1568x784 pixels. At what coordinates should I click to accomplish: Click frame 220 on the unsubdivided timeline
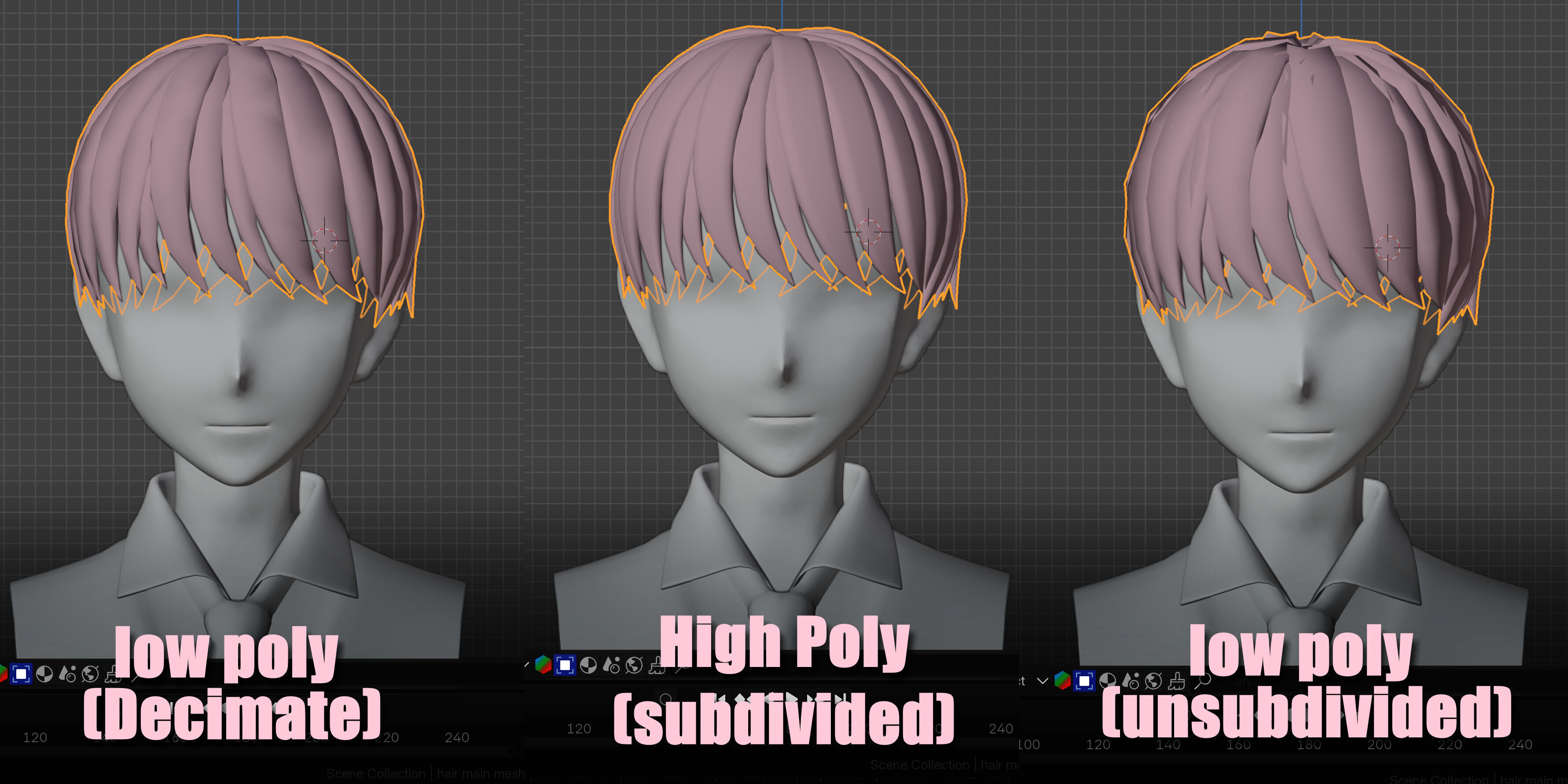[1449, 744]
